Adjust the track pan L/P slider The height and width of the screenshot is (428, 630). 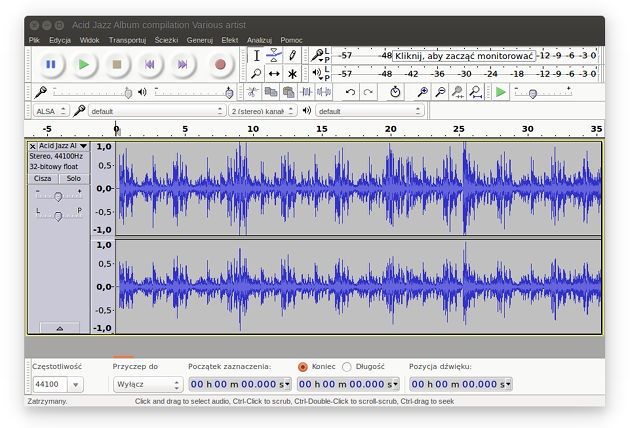(59, 215)
